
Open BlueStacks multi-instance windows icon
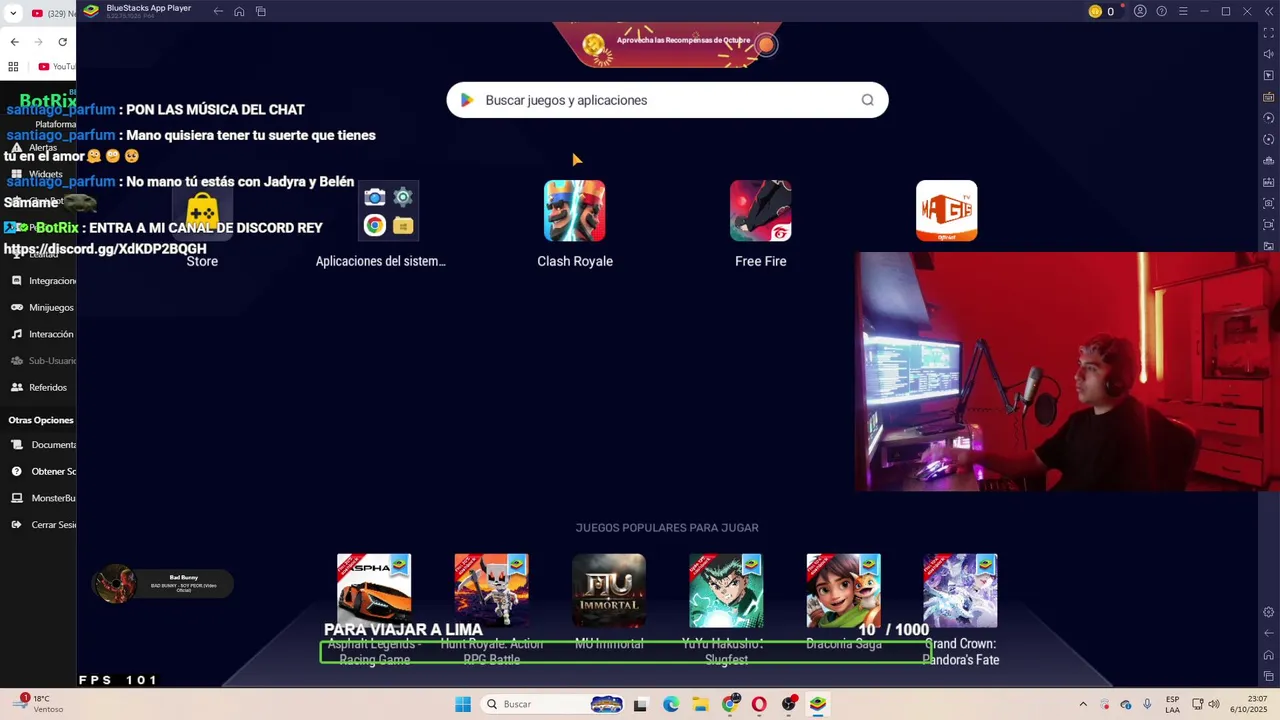(261, 11)
